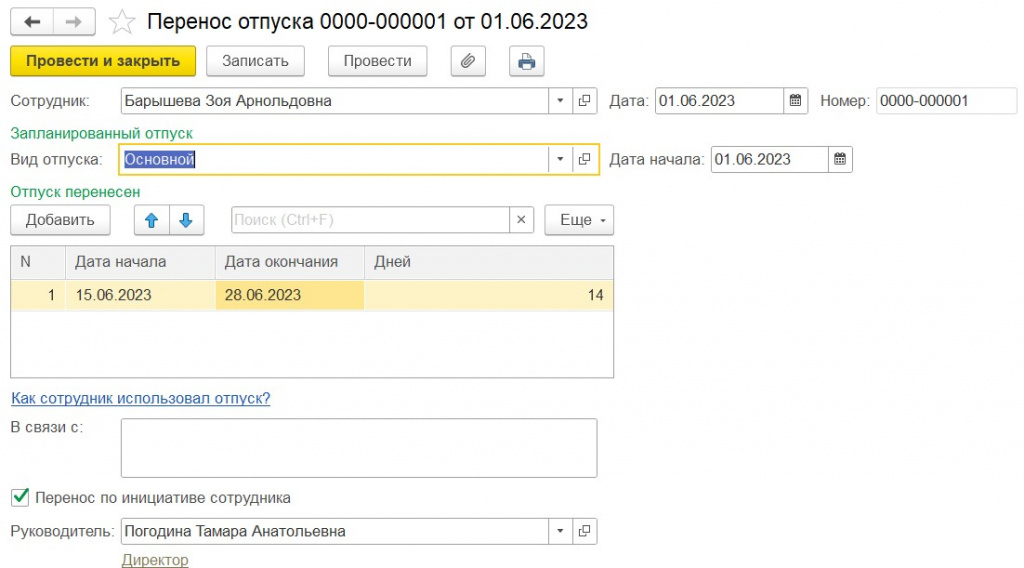Uncheck Перенос по инициативе сотрудника checkbox
This screenshot has width=1024, height=568.
[20, 497]
